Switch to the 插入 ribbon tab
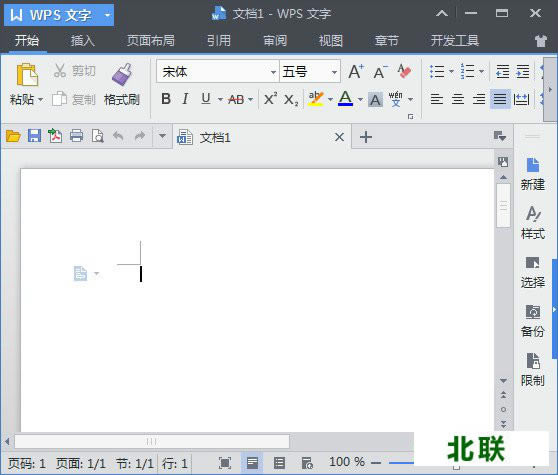 (x=82, y=41)
